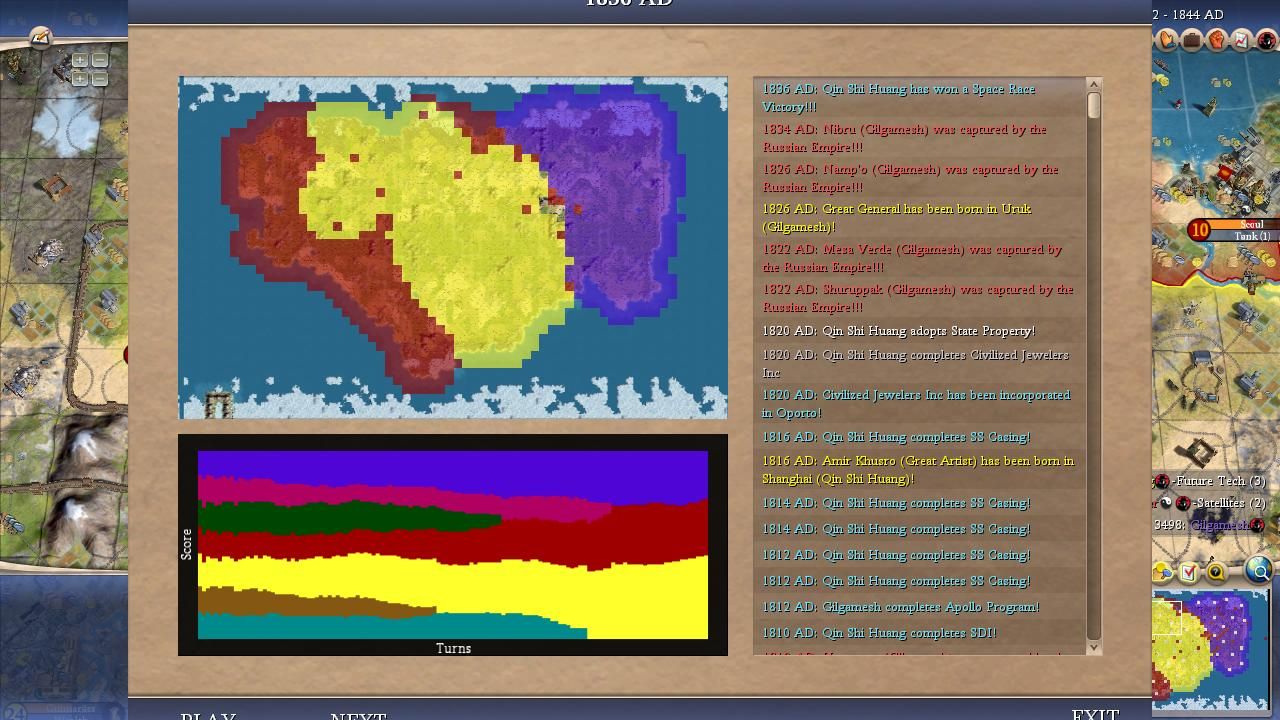Screen dimensions: 1280x720
Task: Click the 'Score' axis label
Action: [x=186, y=544]
